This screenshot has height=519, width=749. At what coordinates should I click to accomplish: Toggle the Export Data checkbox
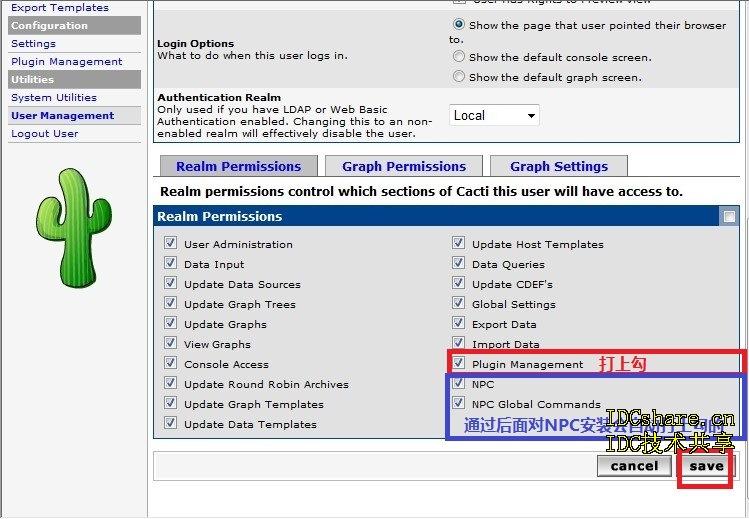459,323
